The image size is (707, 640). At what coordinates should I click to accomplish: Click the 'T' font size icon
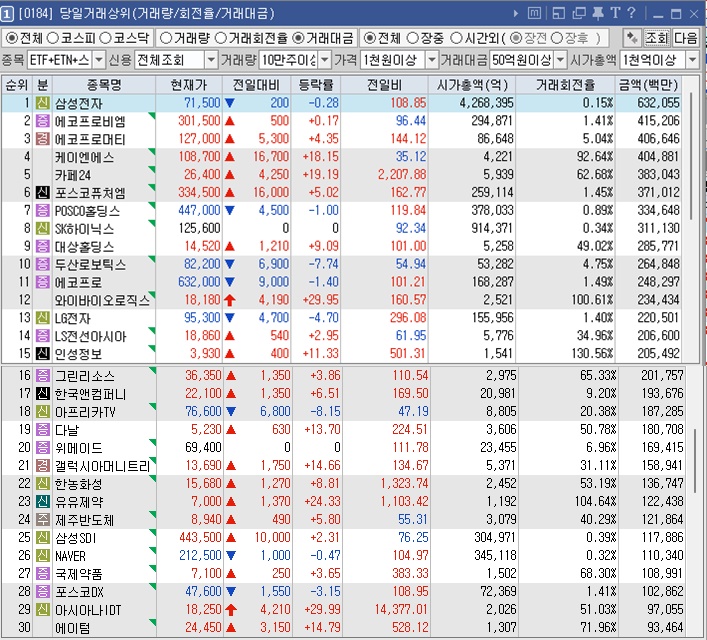point(615,14)
